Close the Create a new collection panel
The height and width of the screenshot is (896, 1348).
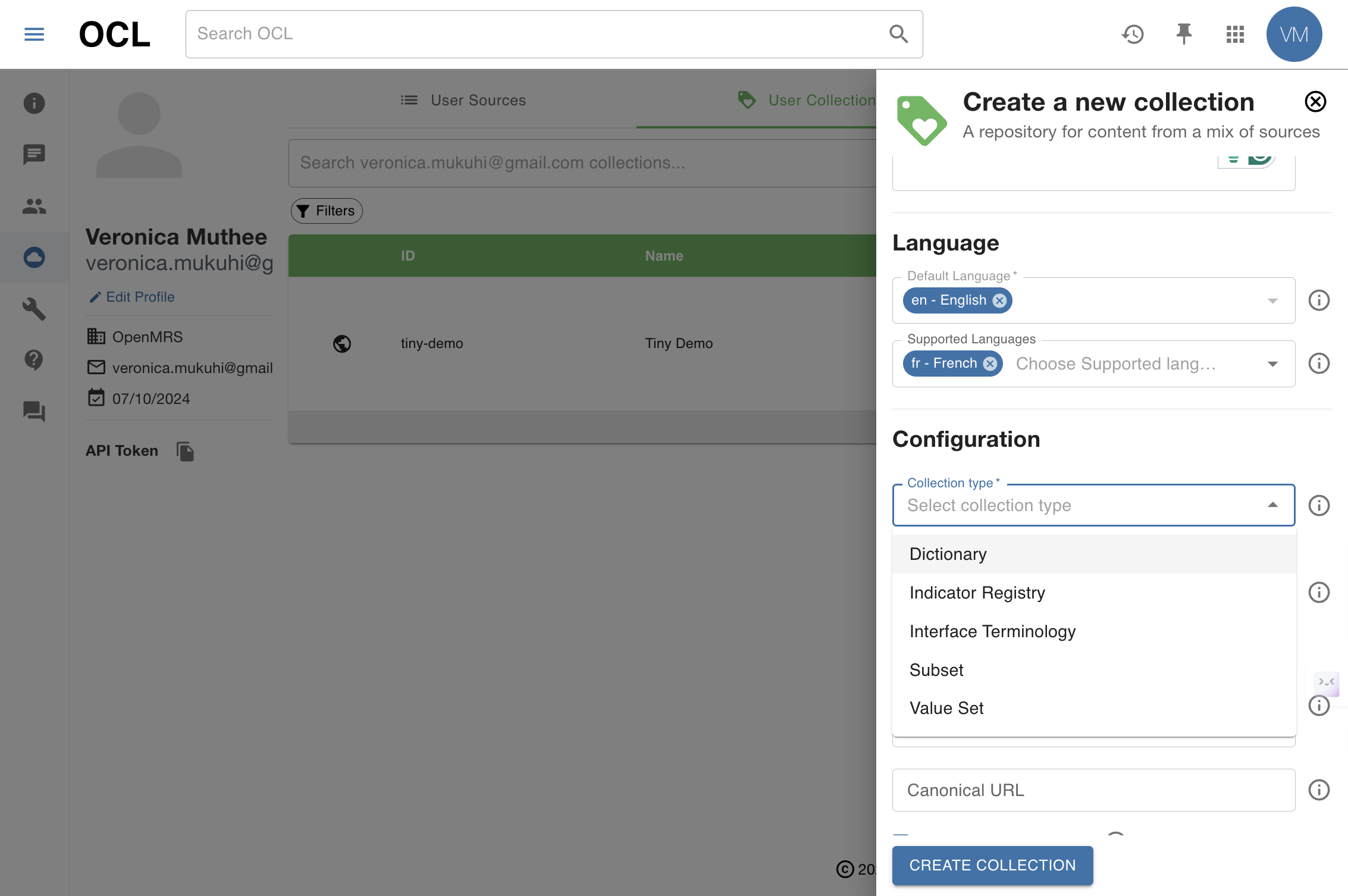(1315, 102)
